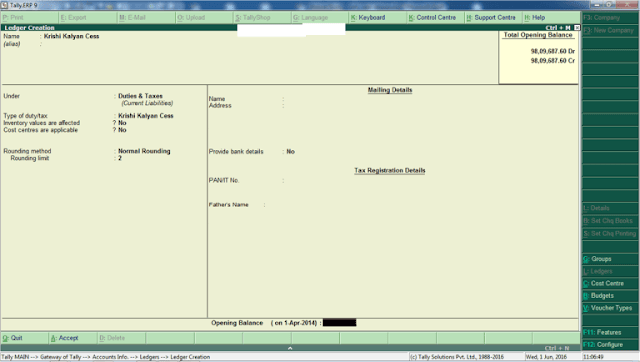
Task: Change Rounding method Normal Rounding
Action: pyautogui.click(x=144, y=151)
